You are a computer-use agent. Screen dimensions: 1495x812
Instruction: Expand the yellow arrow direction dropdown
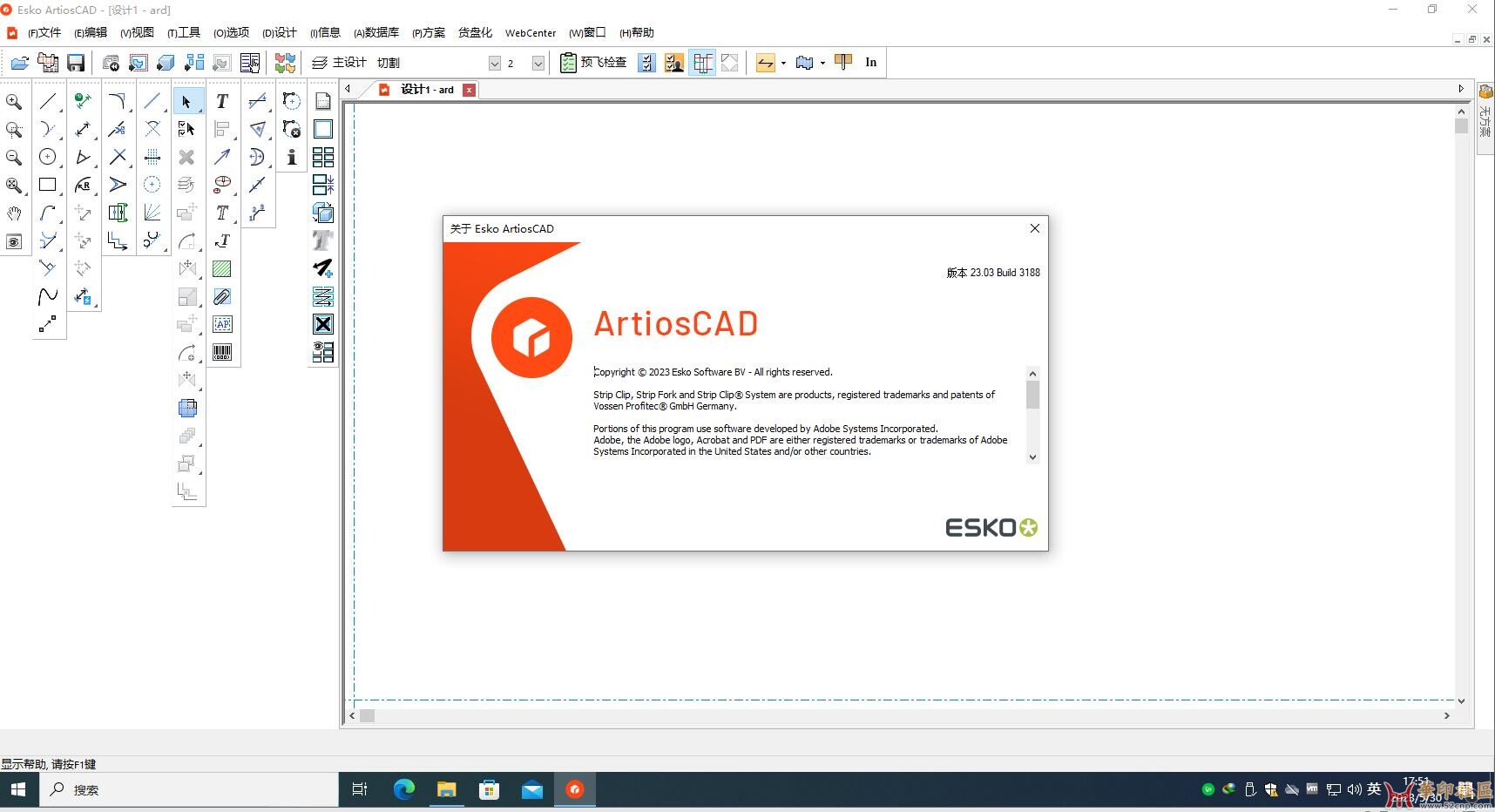click(x=783, y=63)
